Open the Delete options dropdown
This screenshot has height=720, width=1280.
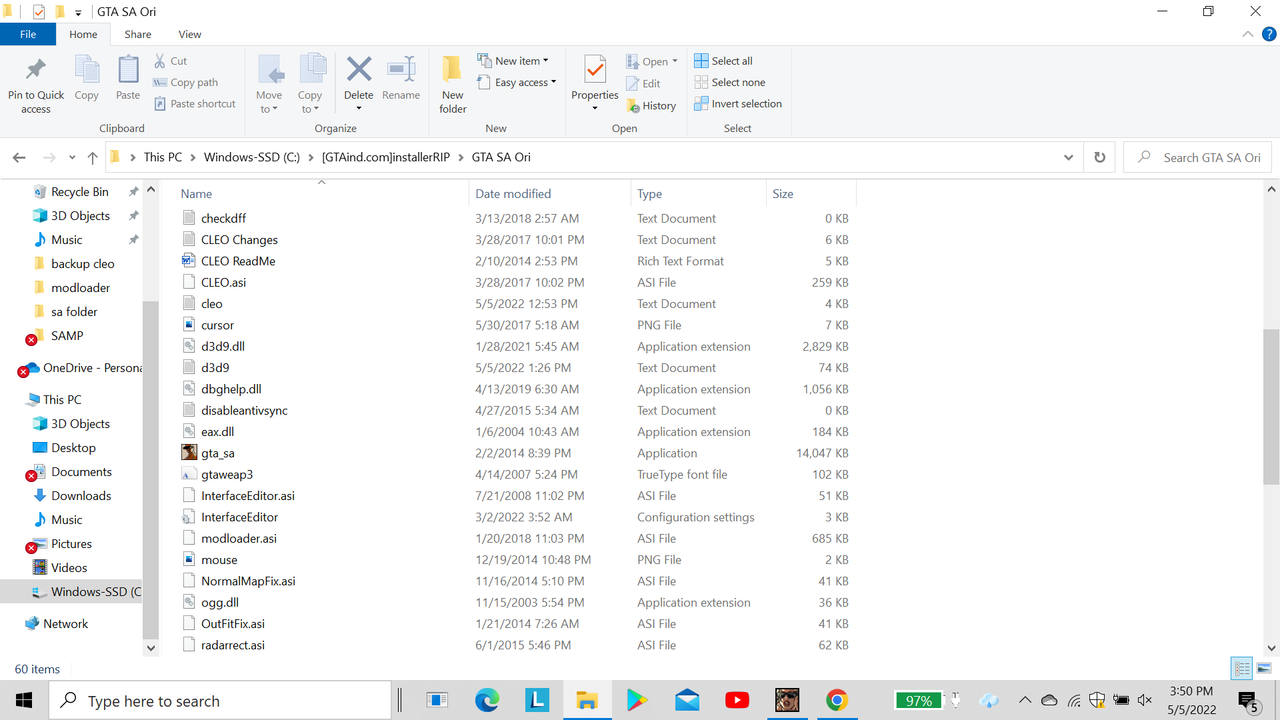click(358, 108)
